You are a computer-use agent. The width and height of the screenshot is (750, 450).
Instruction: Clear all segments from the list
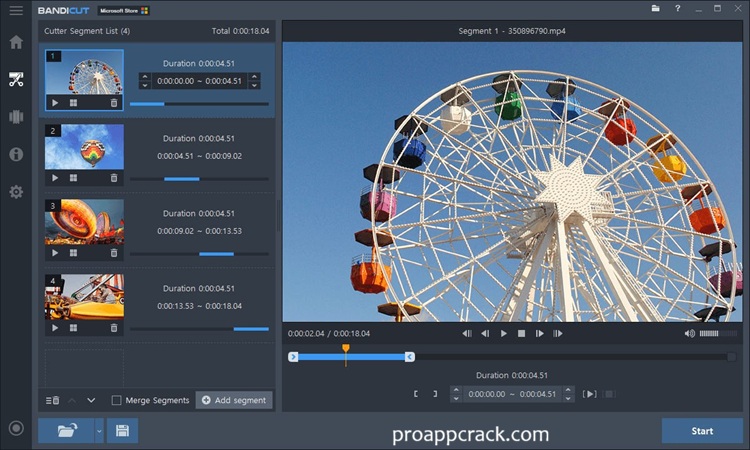coord(53,400)
